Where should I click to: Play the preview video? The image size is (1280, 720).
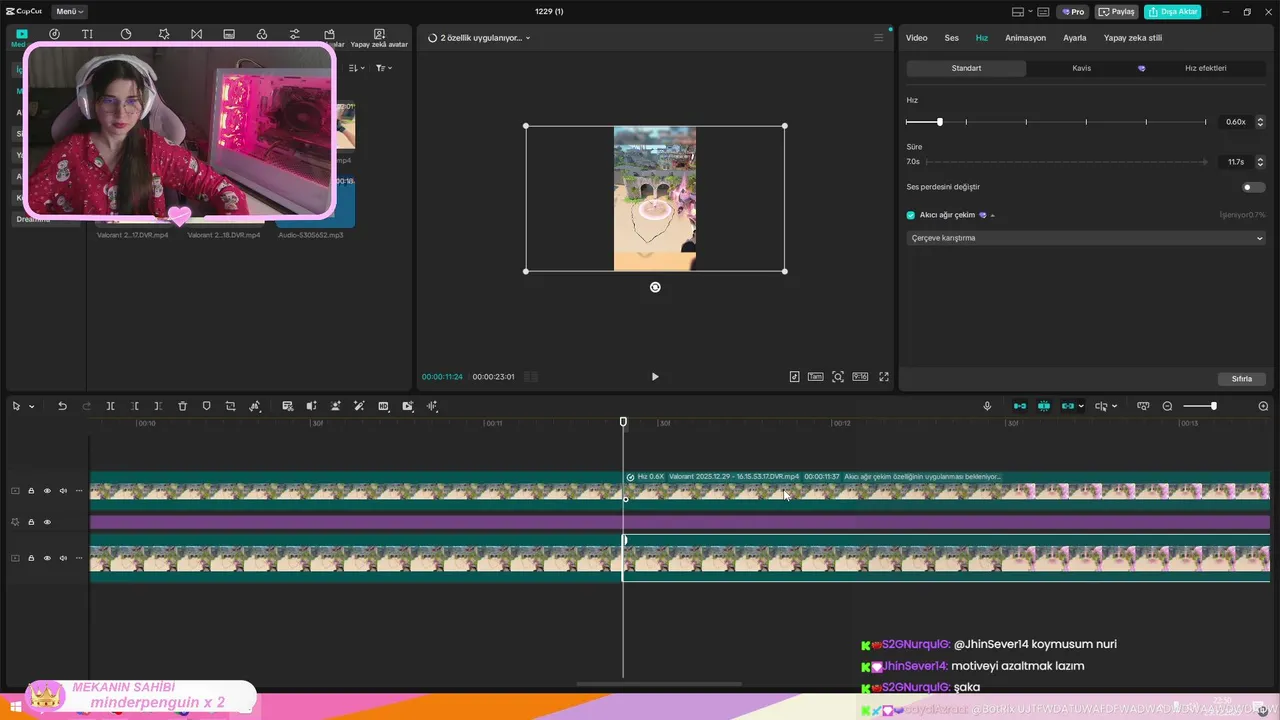tap(655, 377)
